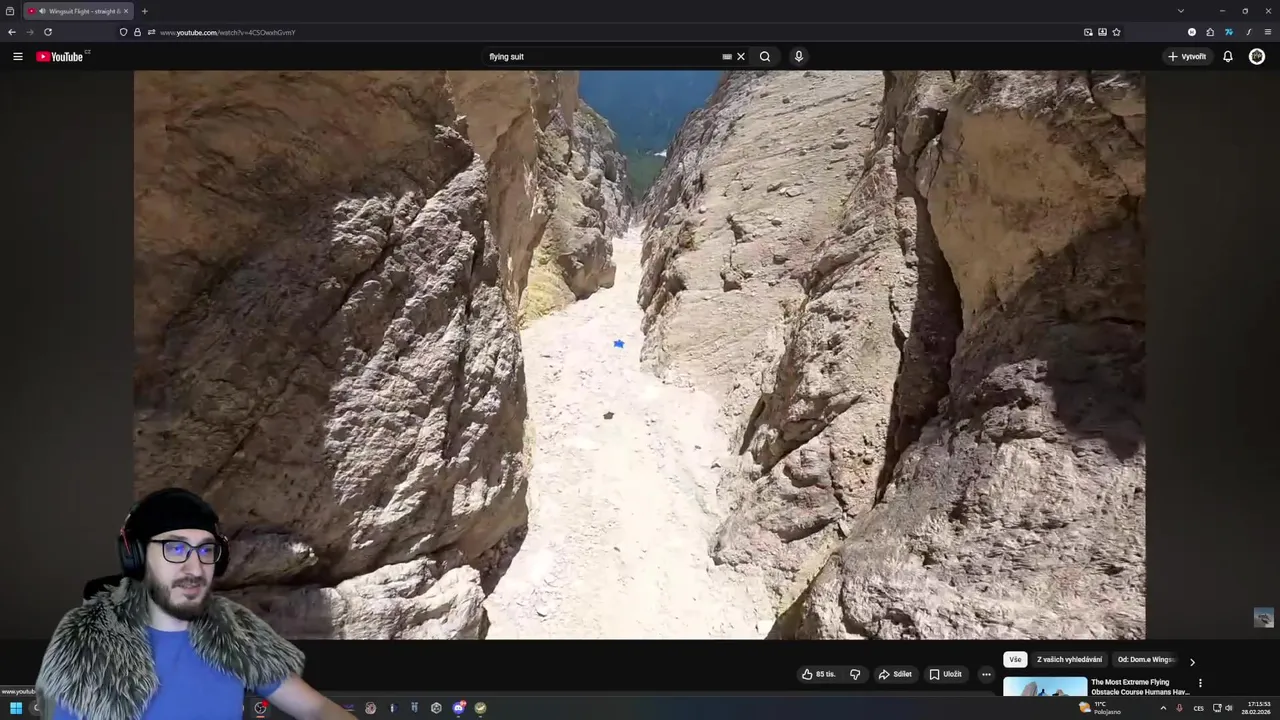Viewport: 1280px width, 720px height.
Task: Close the Wingsuit Flight tab
Action: [x=126, y=11]
